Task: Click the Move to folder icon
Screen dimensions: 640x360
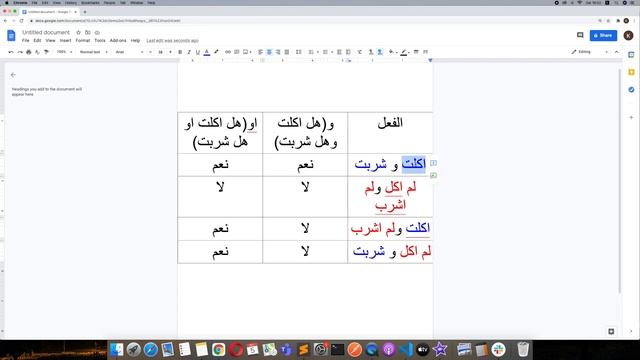Action: pos(88,32)
